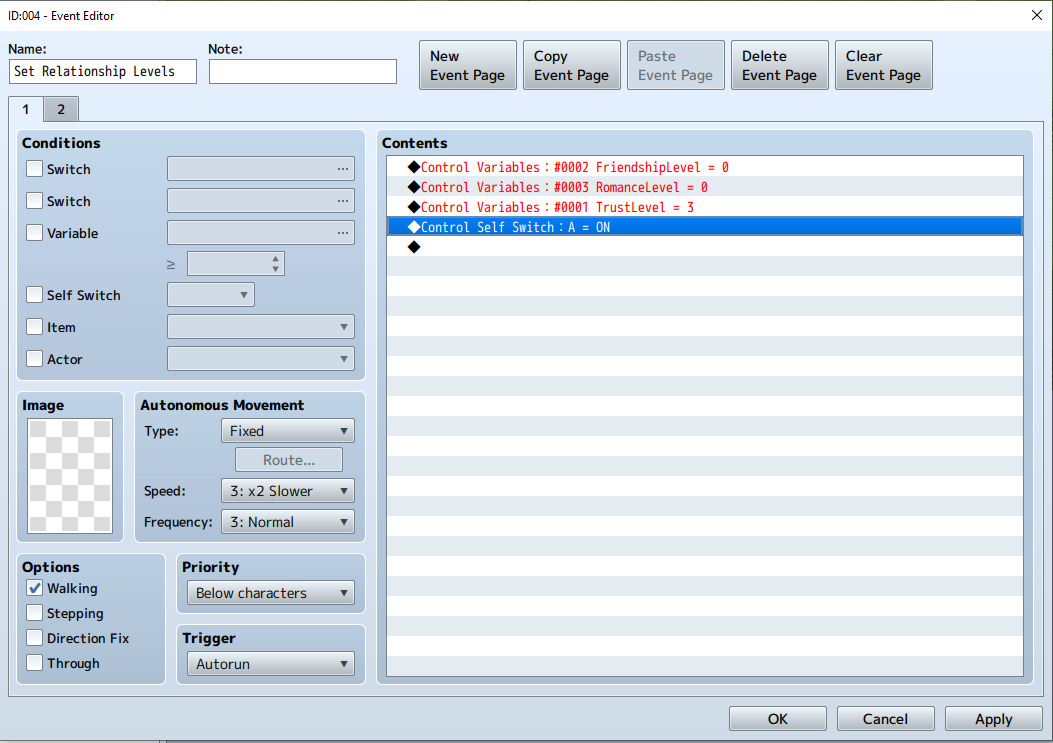The height and width of the screenshot is (743, 1053).
Task: Open the Self Switch condition dropdown
Action: pos(211,295)
